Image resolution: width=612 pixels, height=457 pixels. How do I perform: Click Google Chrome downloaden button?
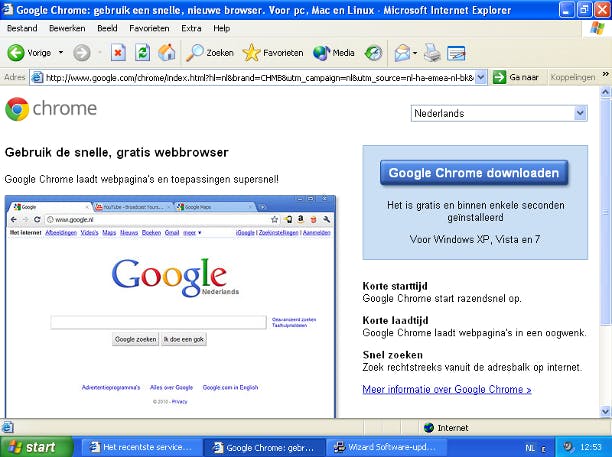(474, 172)
